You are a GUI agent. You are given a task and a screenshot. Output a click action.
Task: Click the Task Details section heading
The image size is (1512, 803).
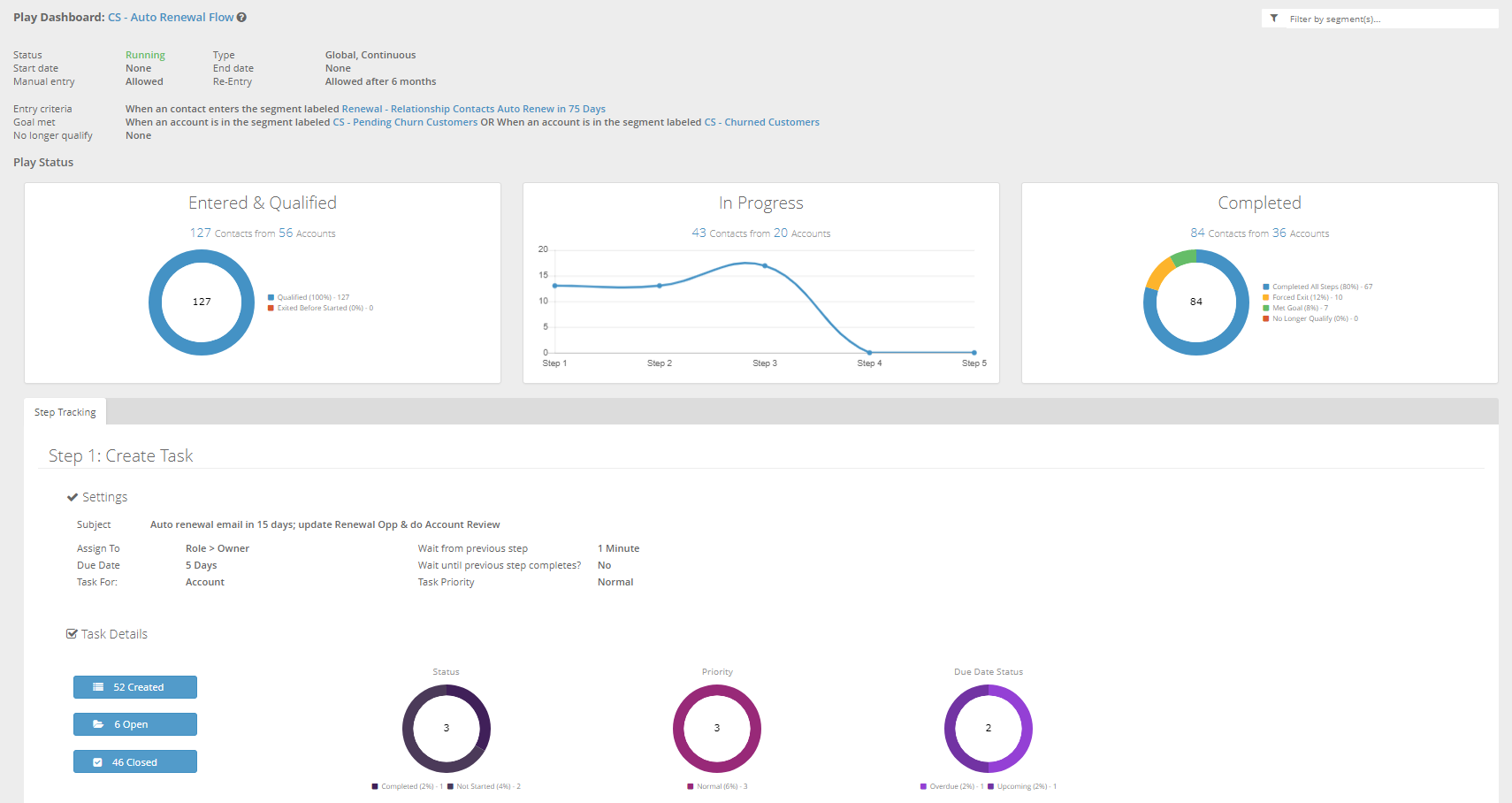(x=114, y=634)
